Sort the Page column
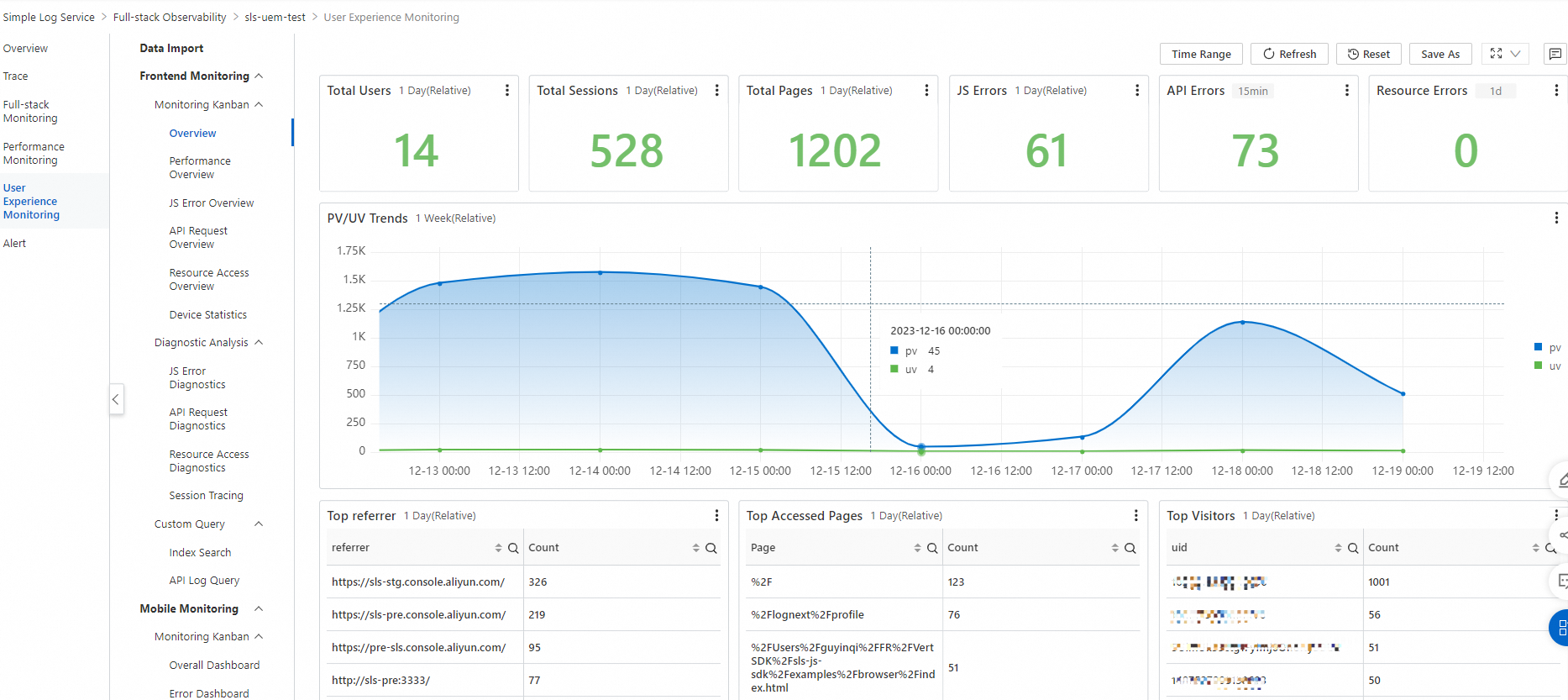This screenshot has width=1568, height=700. click(x=917, y=548)
